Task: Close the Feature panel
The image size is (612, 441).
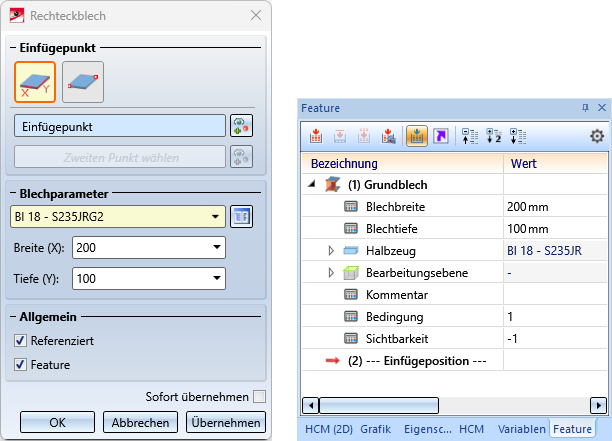Action: tap(602, 108)
